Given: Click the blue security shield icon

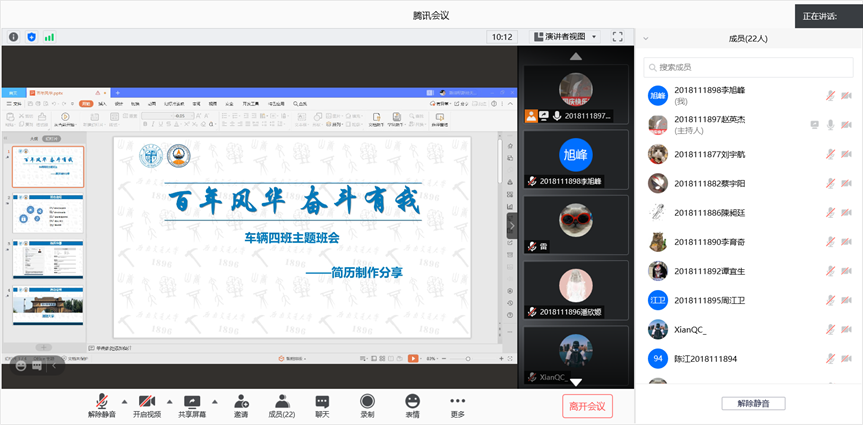Looking at the screenshot, I should point(31,37).
